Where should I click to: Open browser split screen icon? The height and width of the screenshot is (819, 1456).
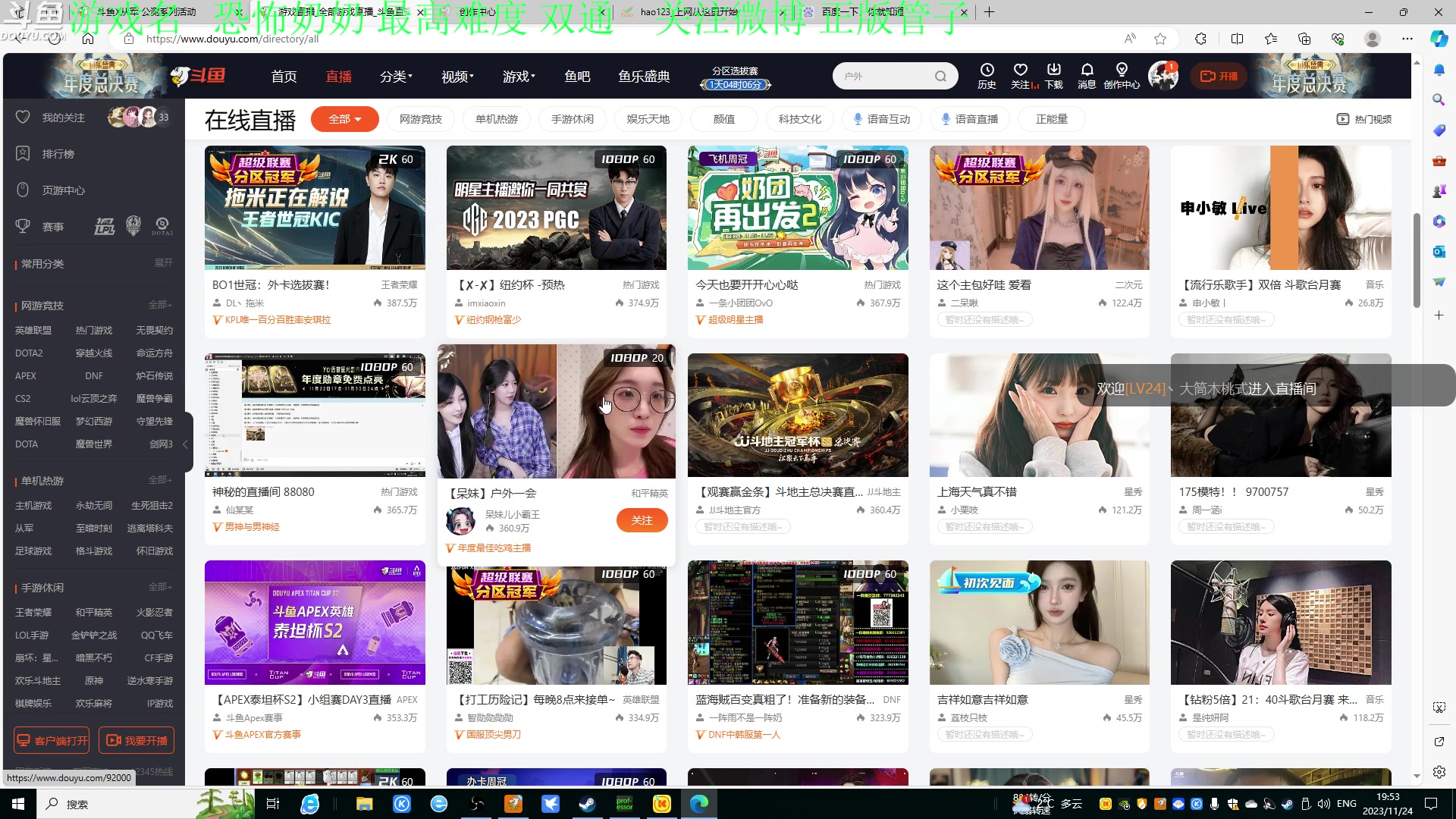pos(1237,39)
